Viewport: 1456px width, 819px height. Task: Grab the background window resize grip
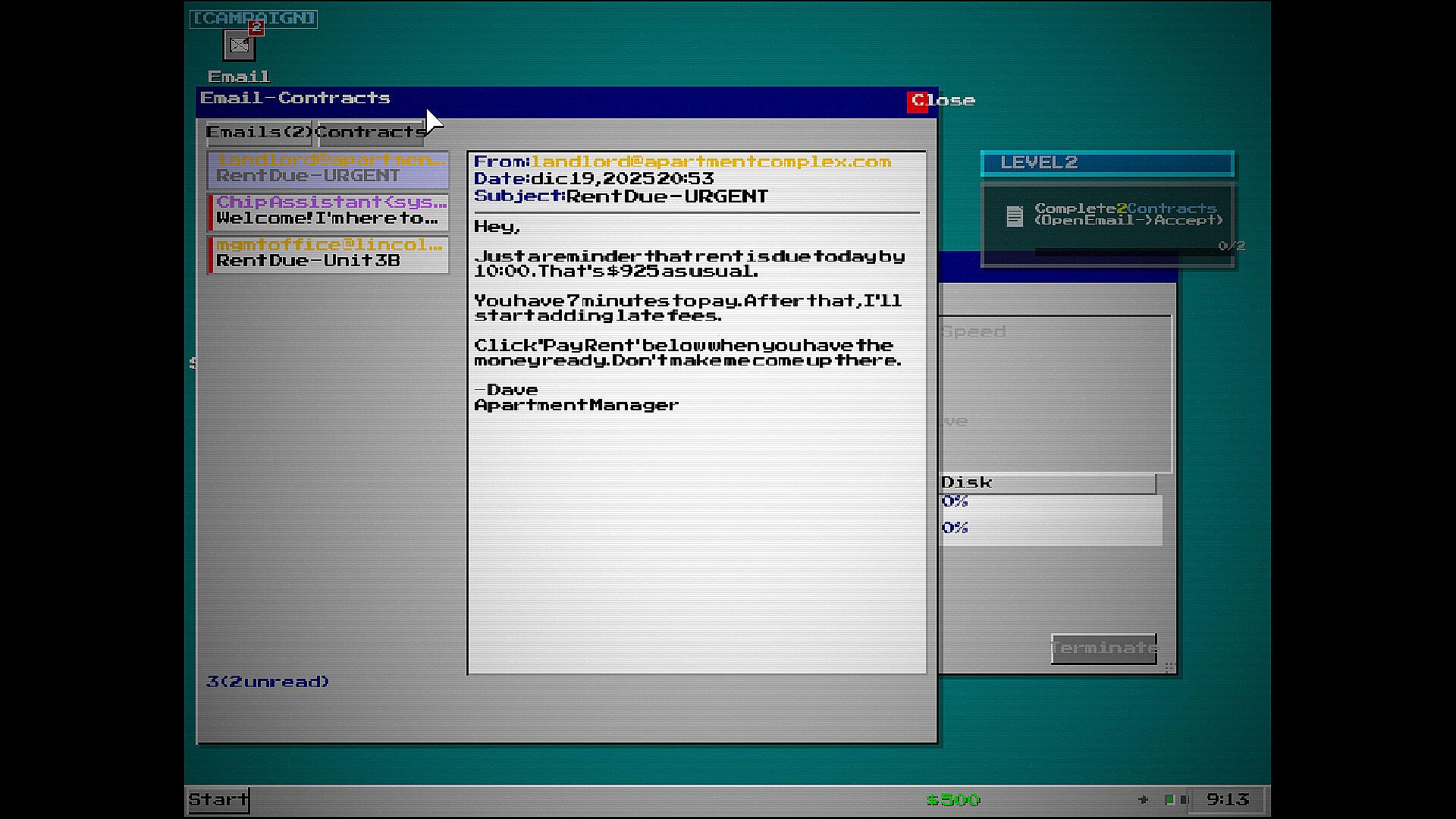[1169, 667]
